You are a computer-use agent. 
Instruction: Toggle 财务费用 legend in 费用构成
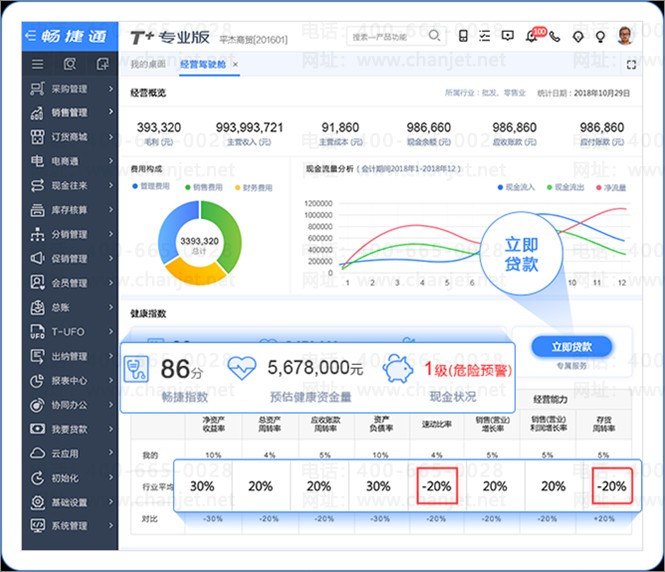click(254, 187)
